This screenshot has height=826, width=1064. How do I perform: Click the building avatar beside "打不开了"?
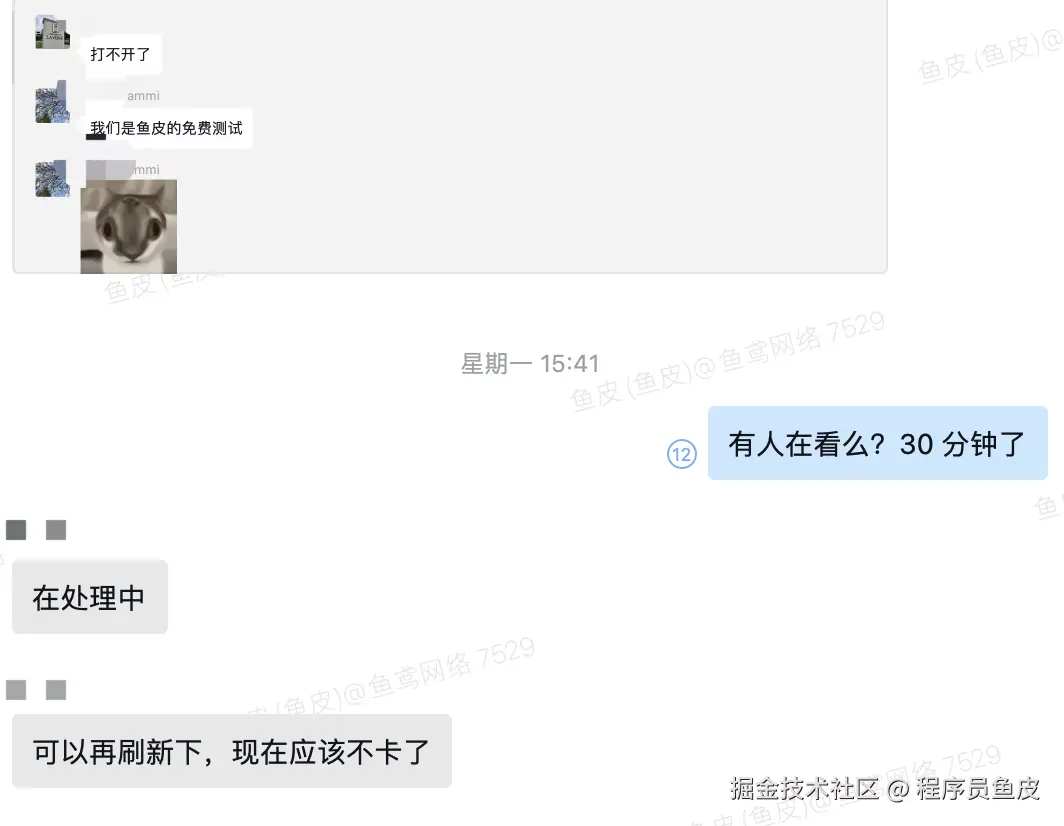(52, 32)
